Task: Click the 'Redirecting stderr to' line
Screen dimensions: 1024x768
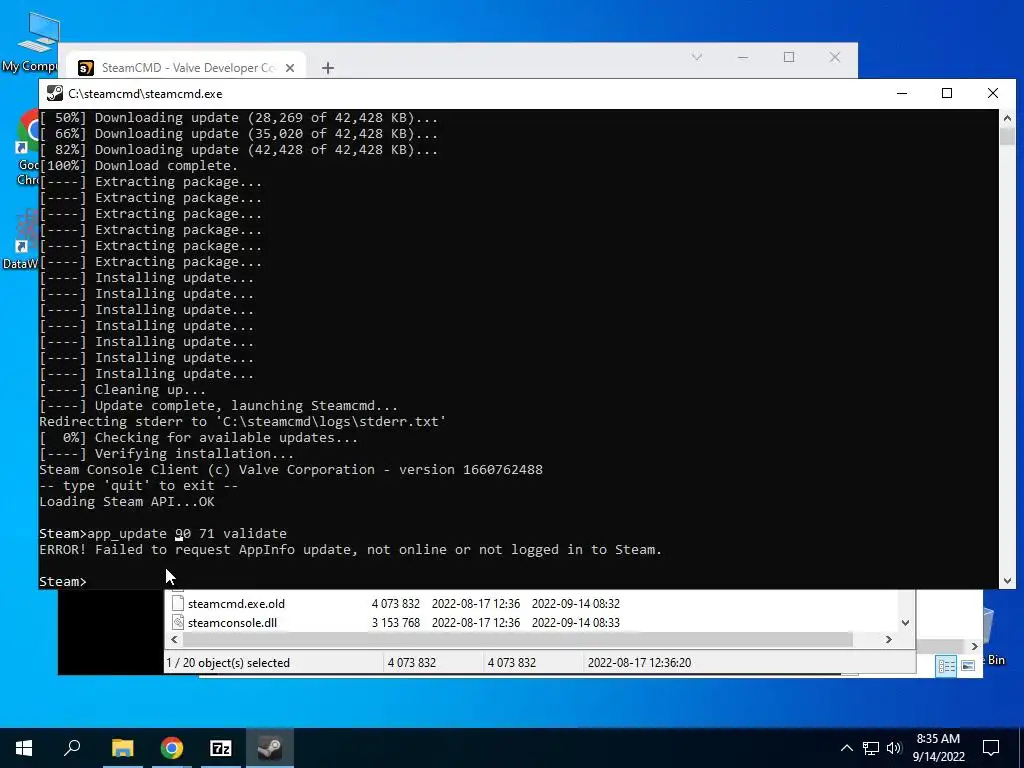Action: [243, 422]
